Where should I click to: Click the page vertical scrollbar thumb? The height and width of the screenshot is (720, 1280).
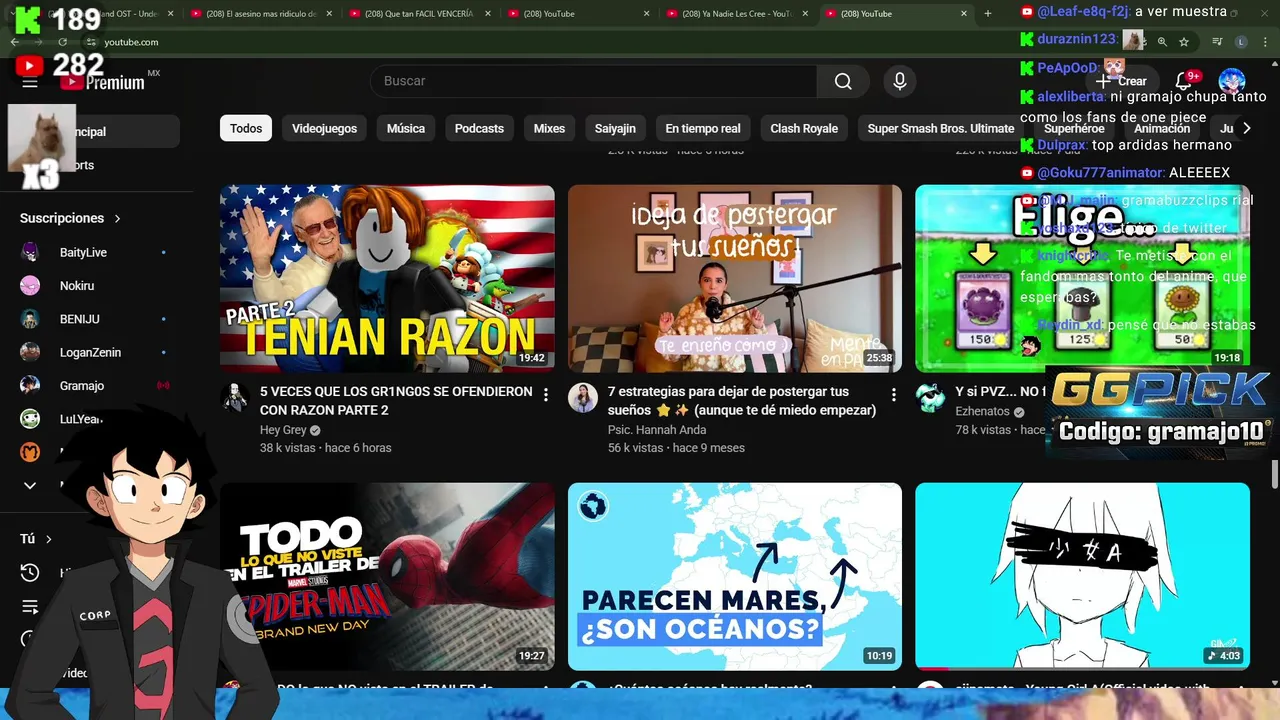point(1275,473)
